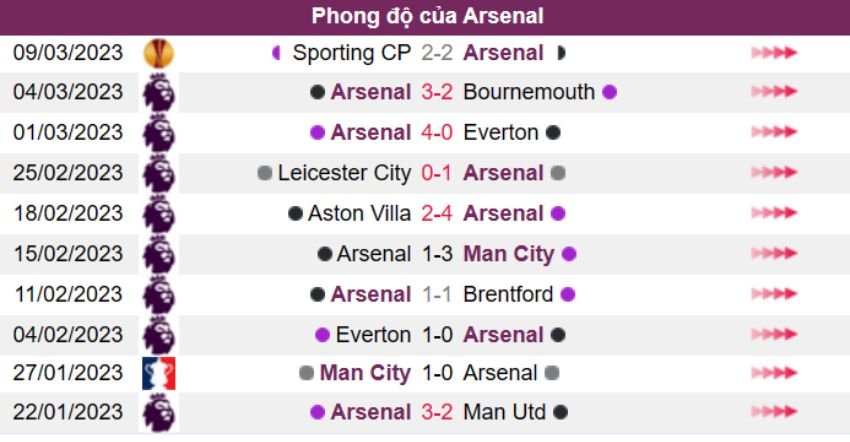Click the Brentford team name
850x442 pixels.
coord(508,294)
